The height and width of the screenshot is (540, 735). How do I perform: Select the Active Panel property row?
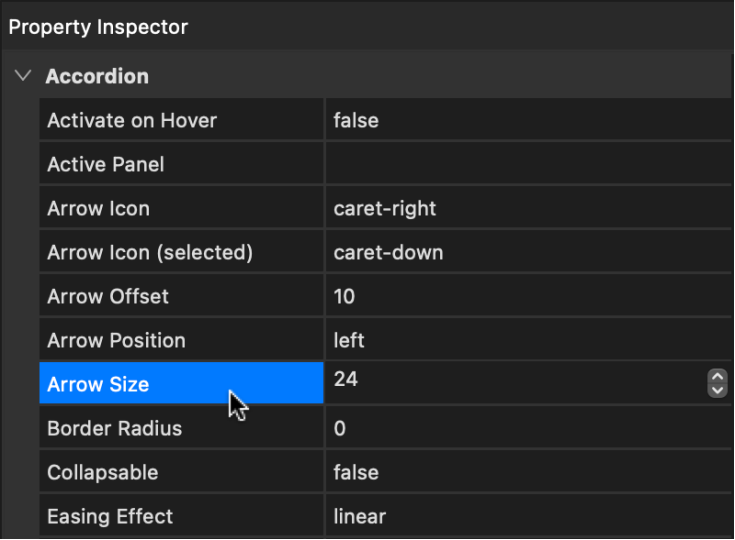coord(106,165)
